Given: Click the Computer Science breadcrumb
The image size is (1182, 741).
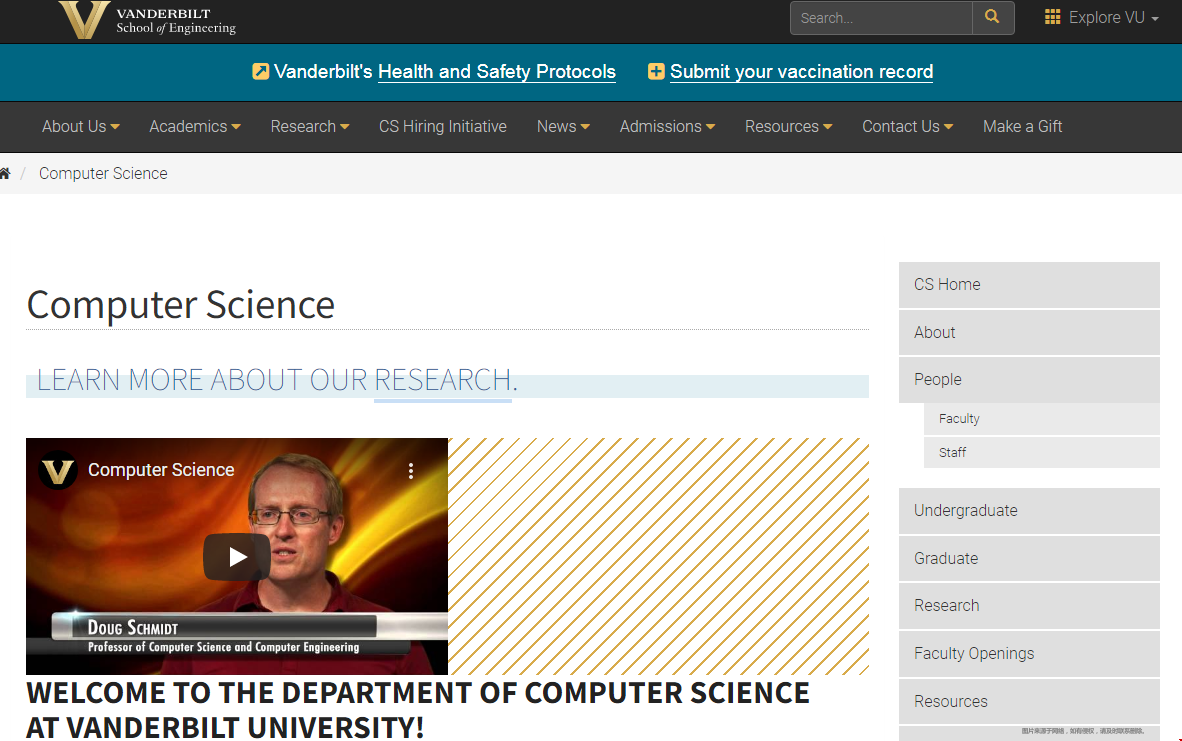Looking at the screenshot, I should click(103, 173).
